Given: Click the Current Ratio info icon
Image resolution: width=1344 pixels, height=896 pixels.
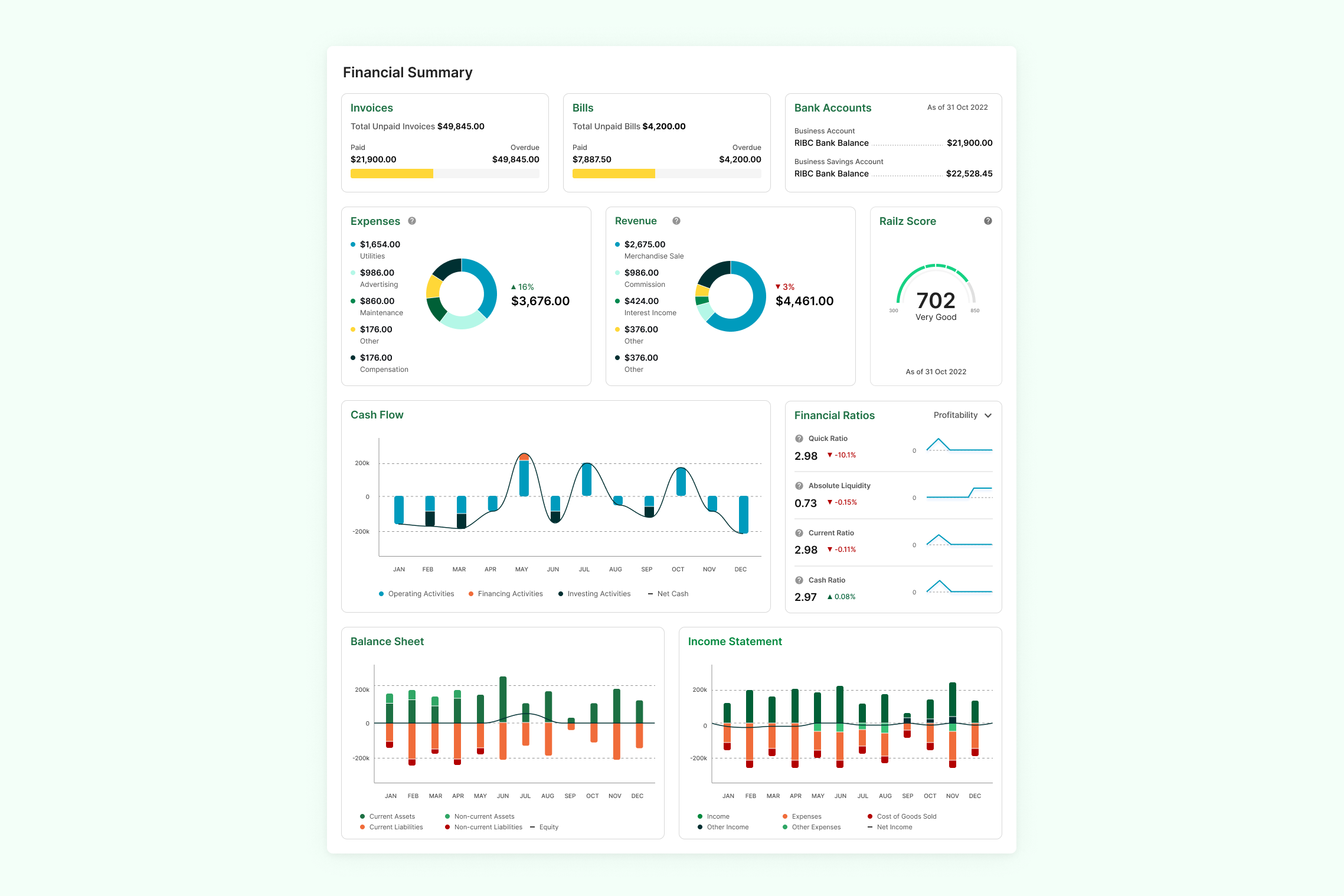Looking at the screenshot, I should click(x=799, y=533).
